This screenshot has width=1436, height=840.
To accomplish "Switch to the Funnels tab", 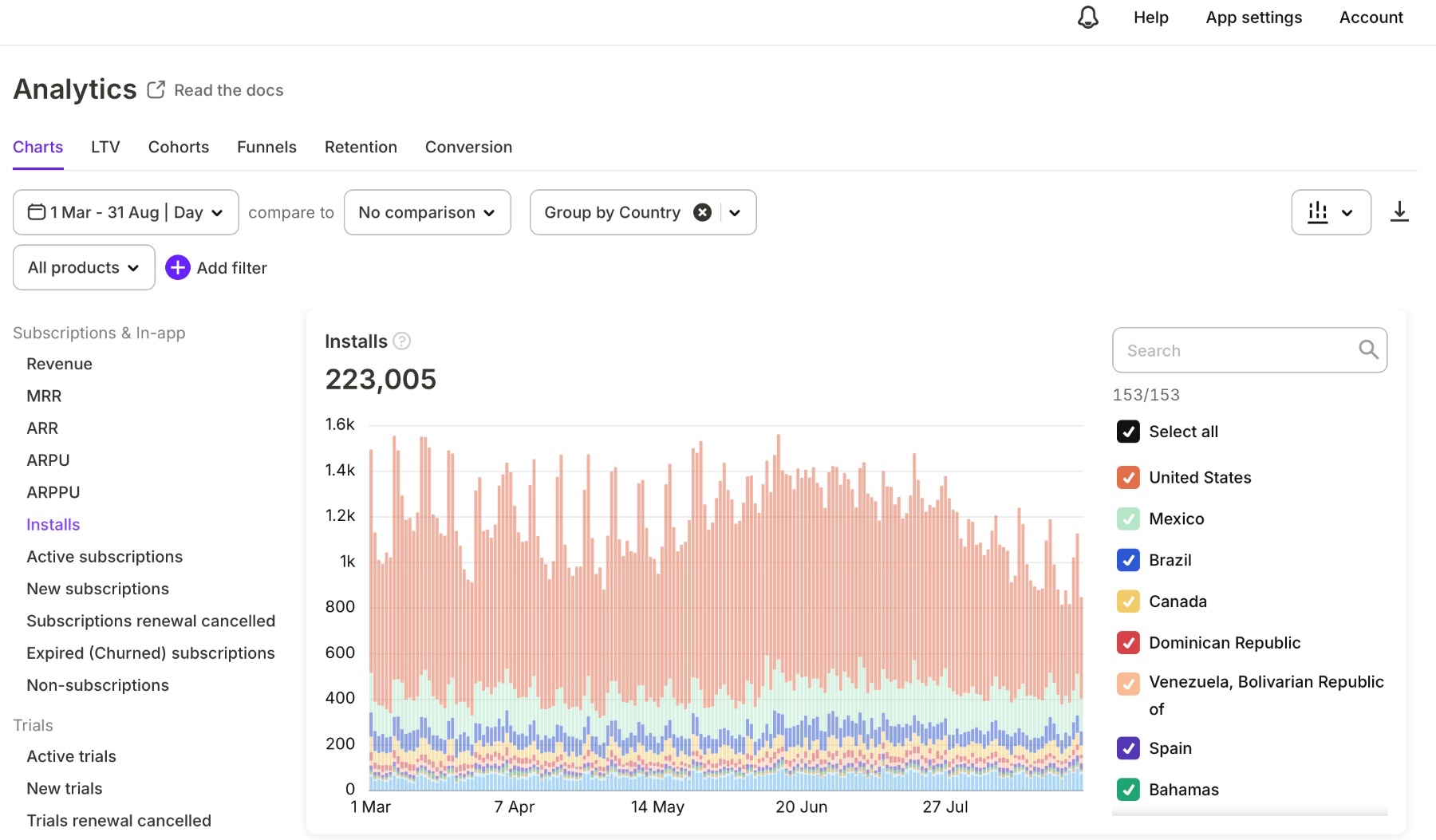I will [x=266, y=147].
